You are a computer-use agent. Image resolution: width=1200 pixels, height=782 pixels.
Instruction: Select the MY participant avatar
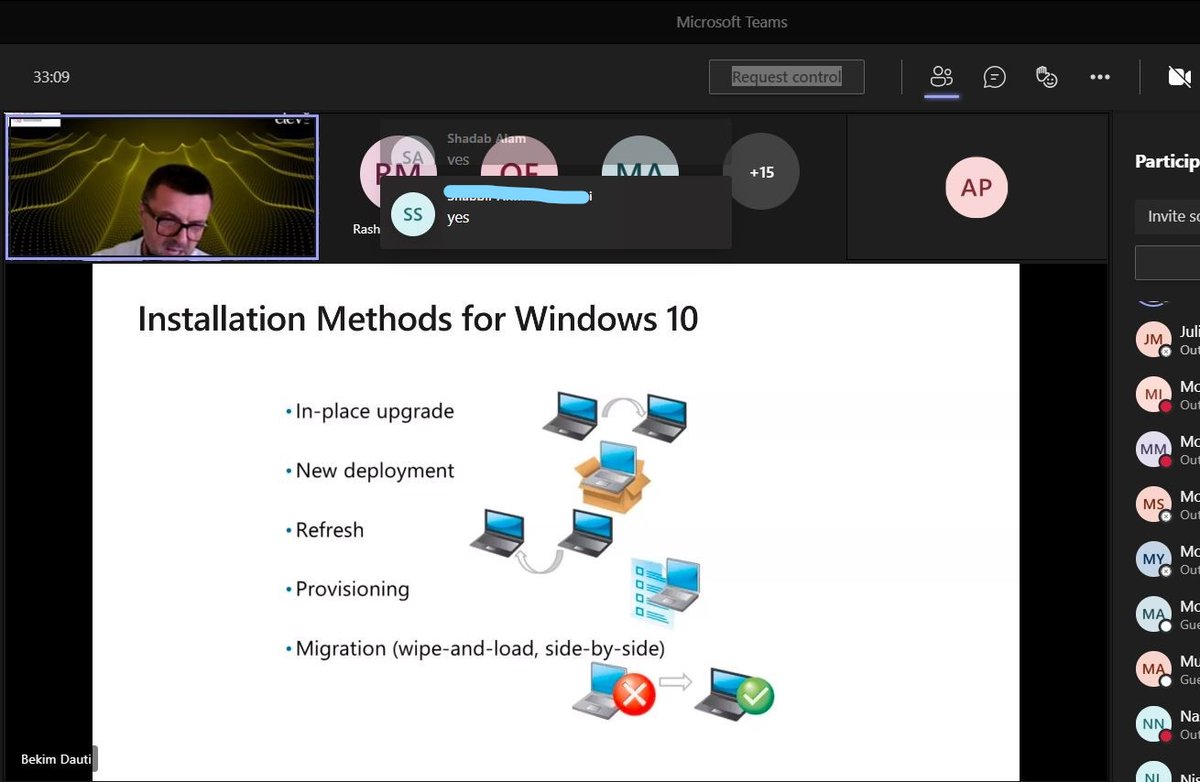click(1154, 559)
